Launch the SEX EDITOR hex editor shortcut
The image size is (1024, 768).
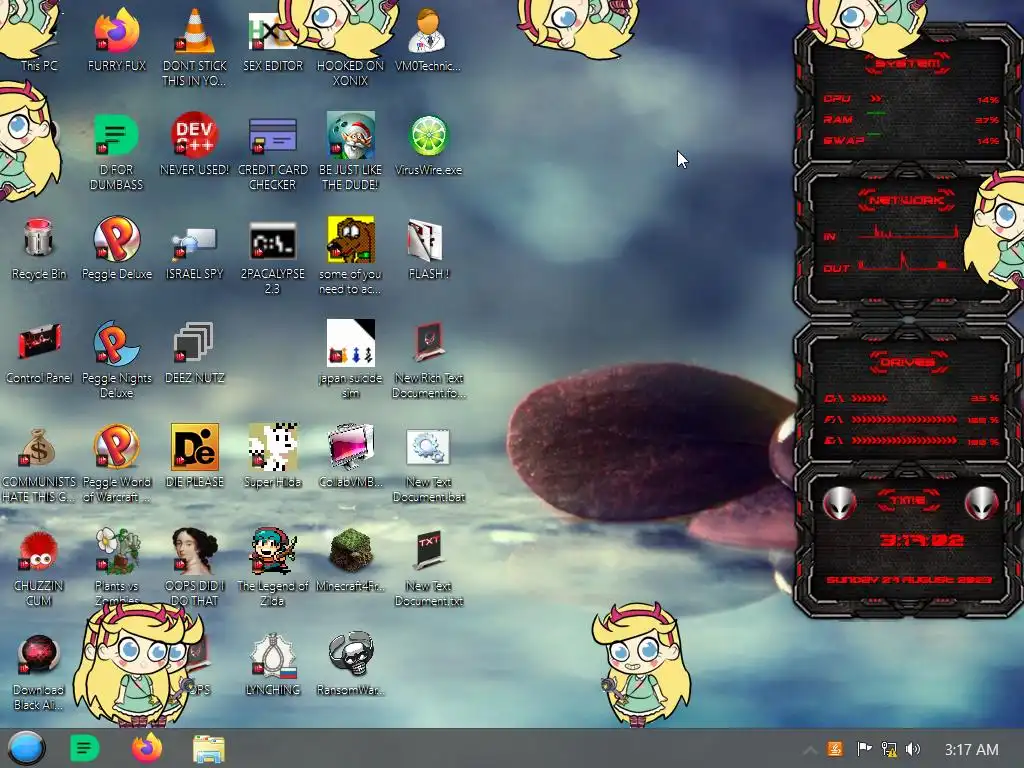pos(272,31)
